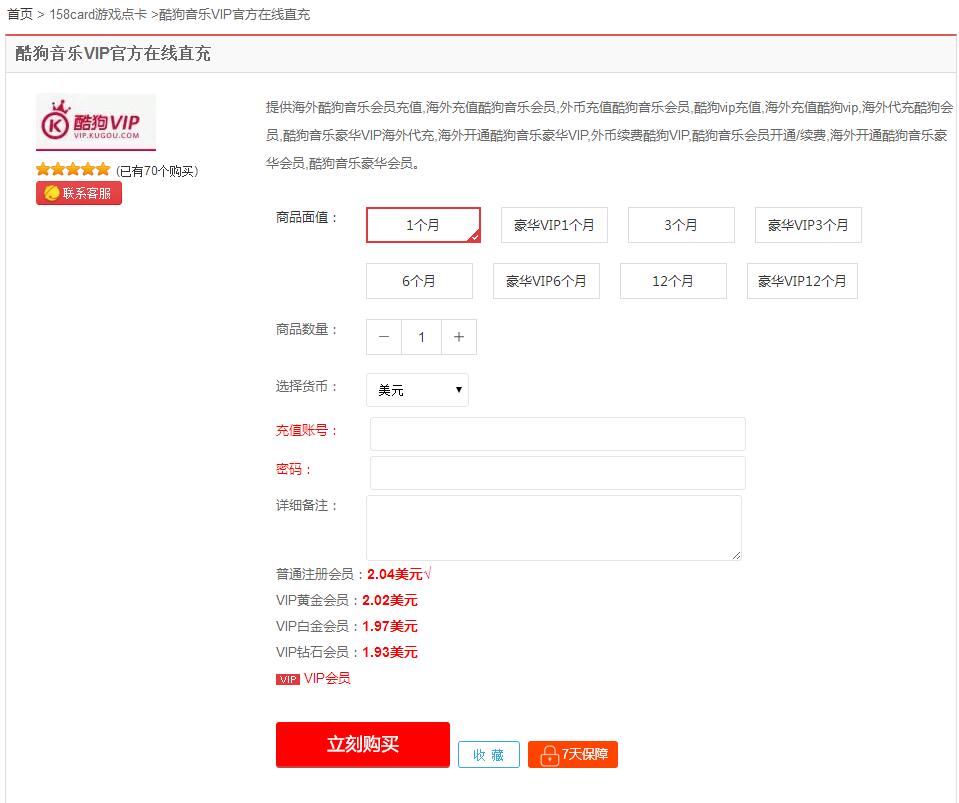The width and height of the screenshot is (959, 803).
Task: Click into the 详细备注 notes textarea
Action: [x=554, y=527]
